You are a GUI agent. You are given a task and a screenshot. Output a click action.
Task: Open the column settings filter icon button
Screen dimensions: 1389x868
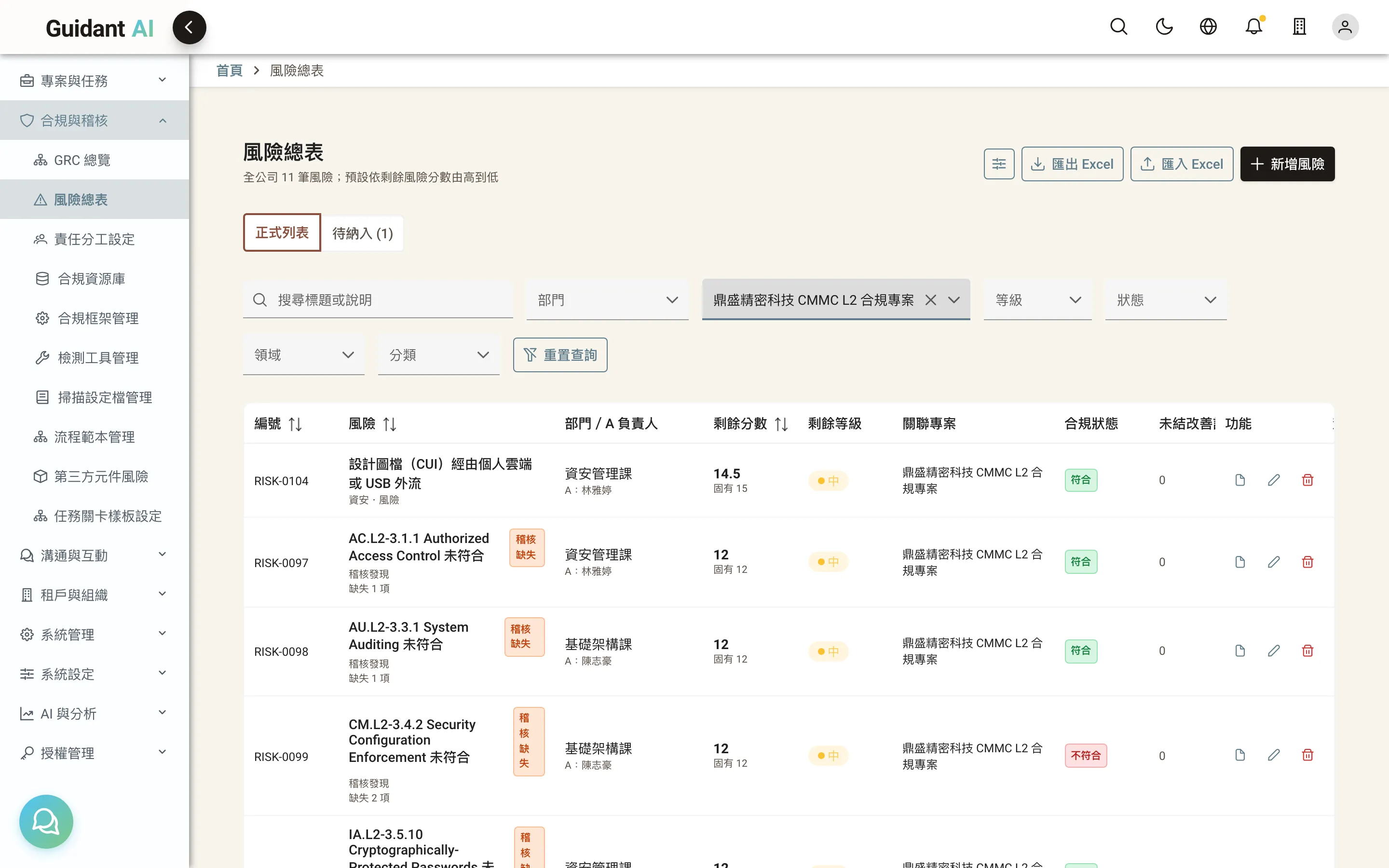999,164
